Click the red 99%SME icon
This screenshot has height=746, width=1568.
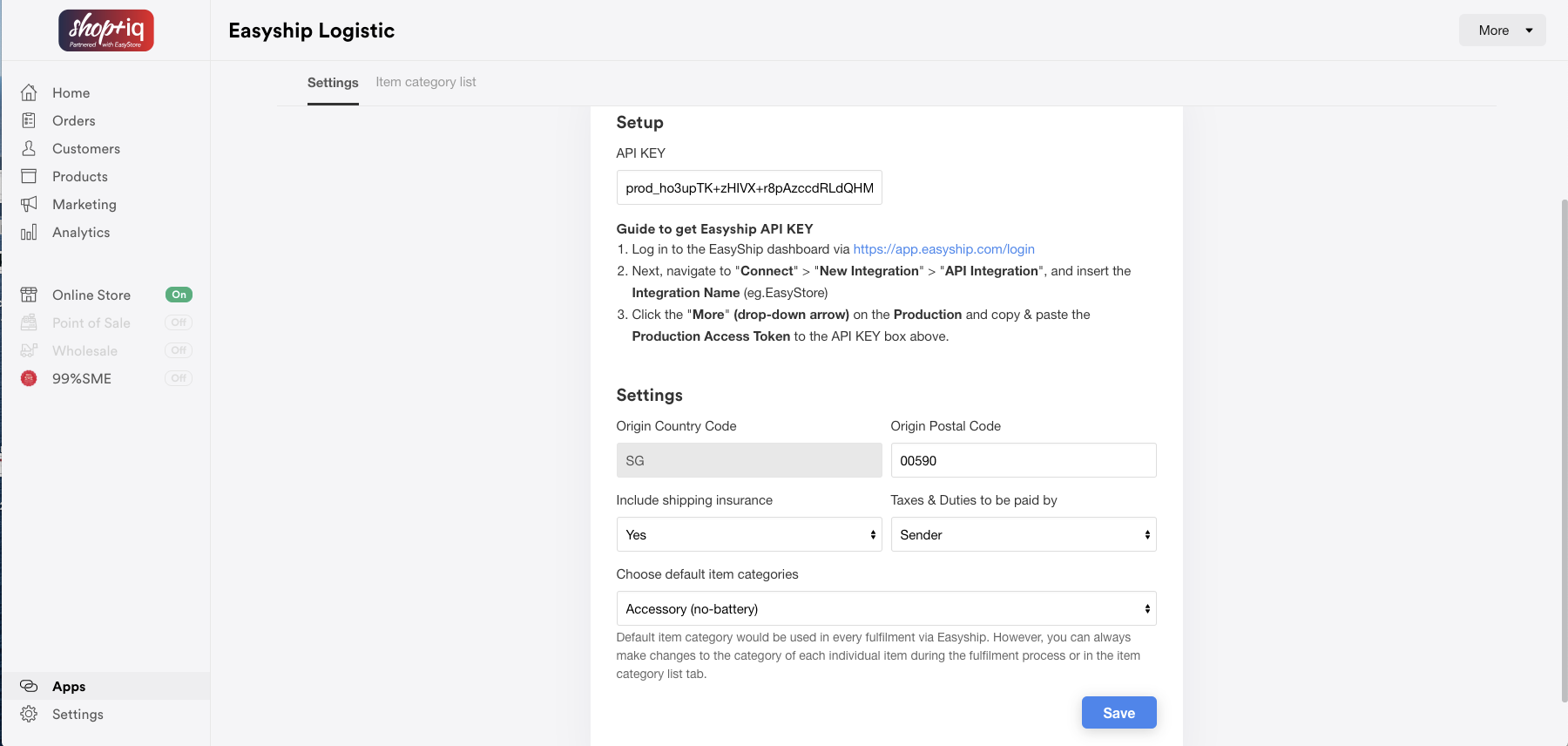(29, 378)
